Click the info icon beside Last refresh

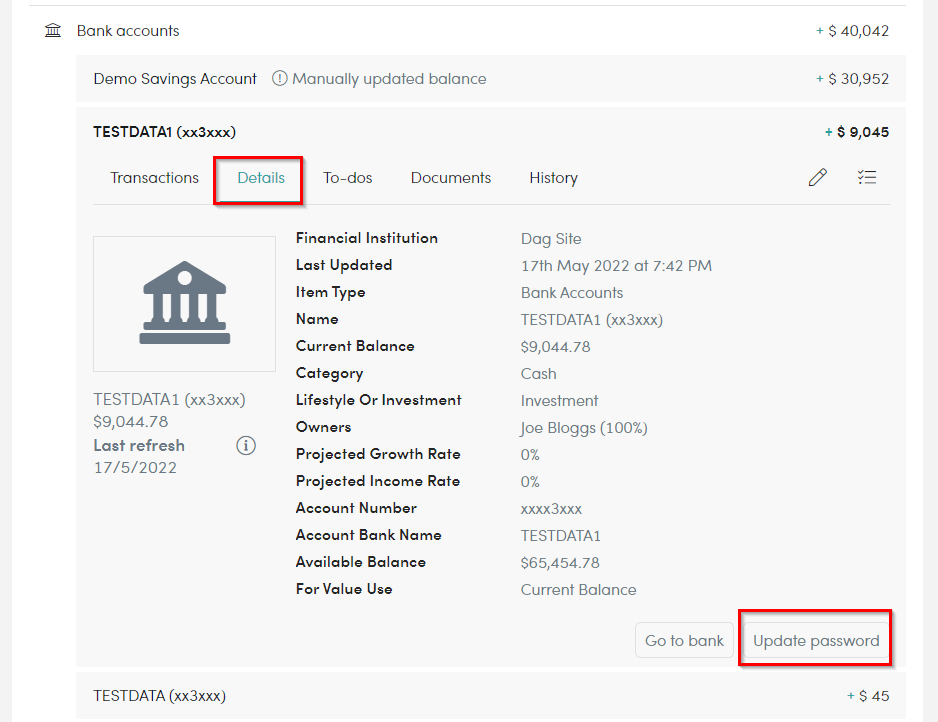click(246, 446)
